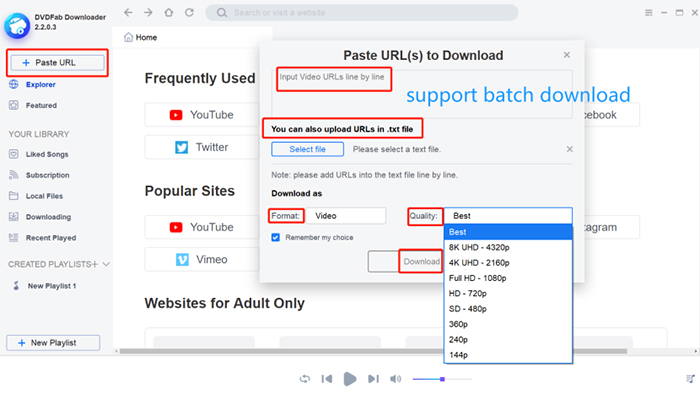
Task: Choose SD - 480p quality
Action: (x=508, y=309)
